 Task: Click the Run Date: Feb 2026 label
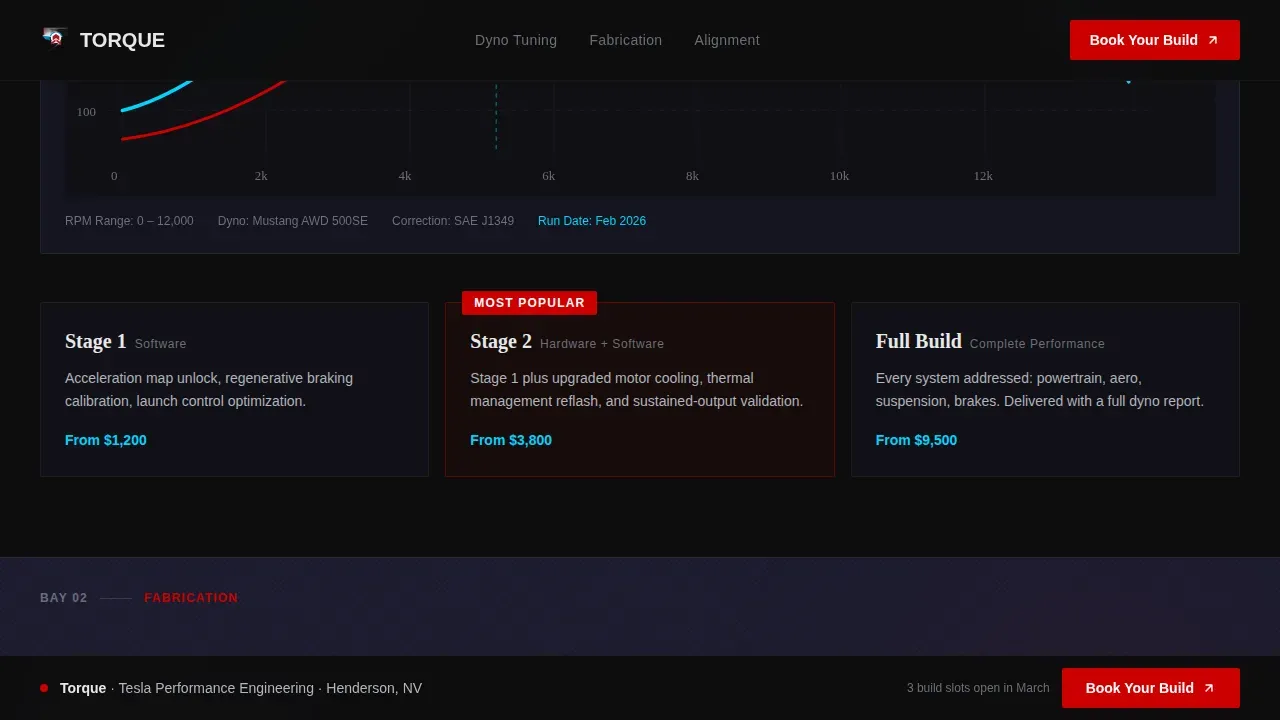pyautogui.click(x=592, y=221)
